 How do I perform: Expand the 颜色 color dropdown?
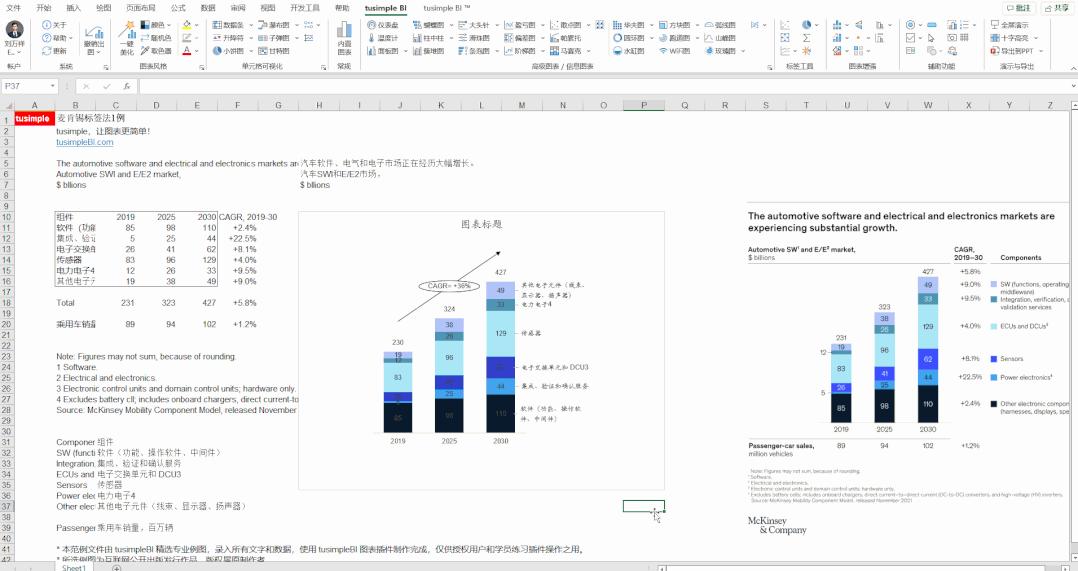(x=168, y=25)
